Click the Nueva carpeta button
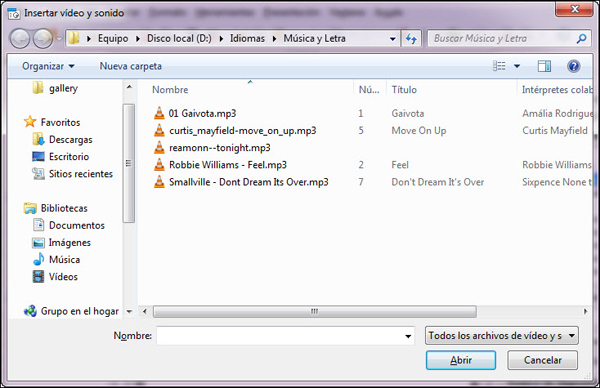600x388 pixels. tap(130, 66)
